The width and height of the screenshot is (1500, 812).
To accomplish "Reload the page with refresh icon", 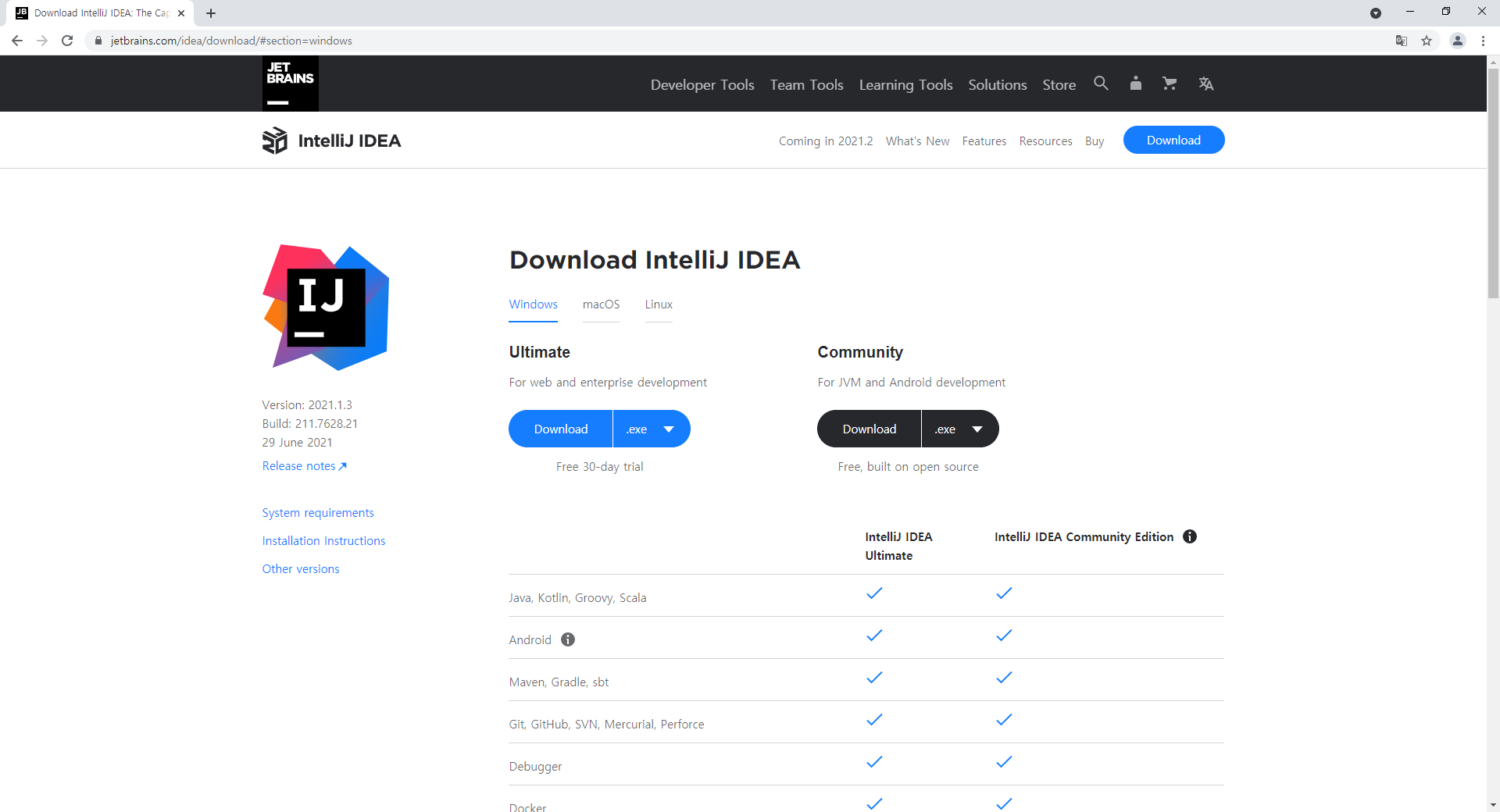I will [67, 41].
